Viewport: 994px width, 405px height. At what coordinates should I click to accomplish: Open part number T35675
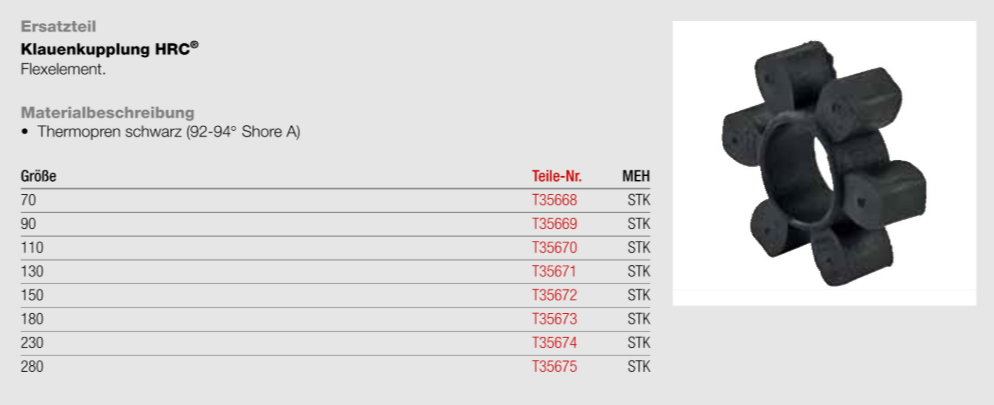click(554, 366)
